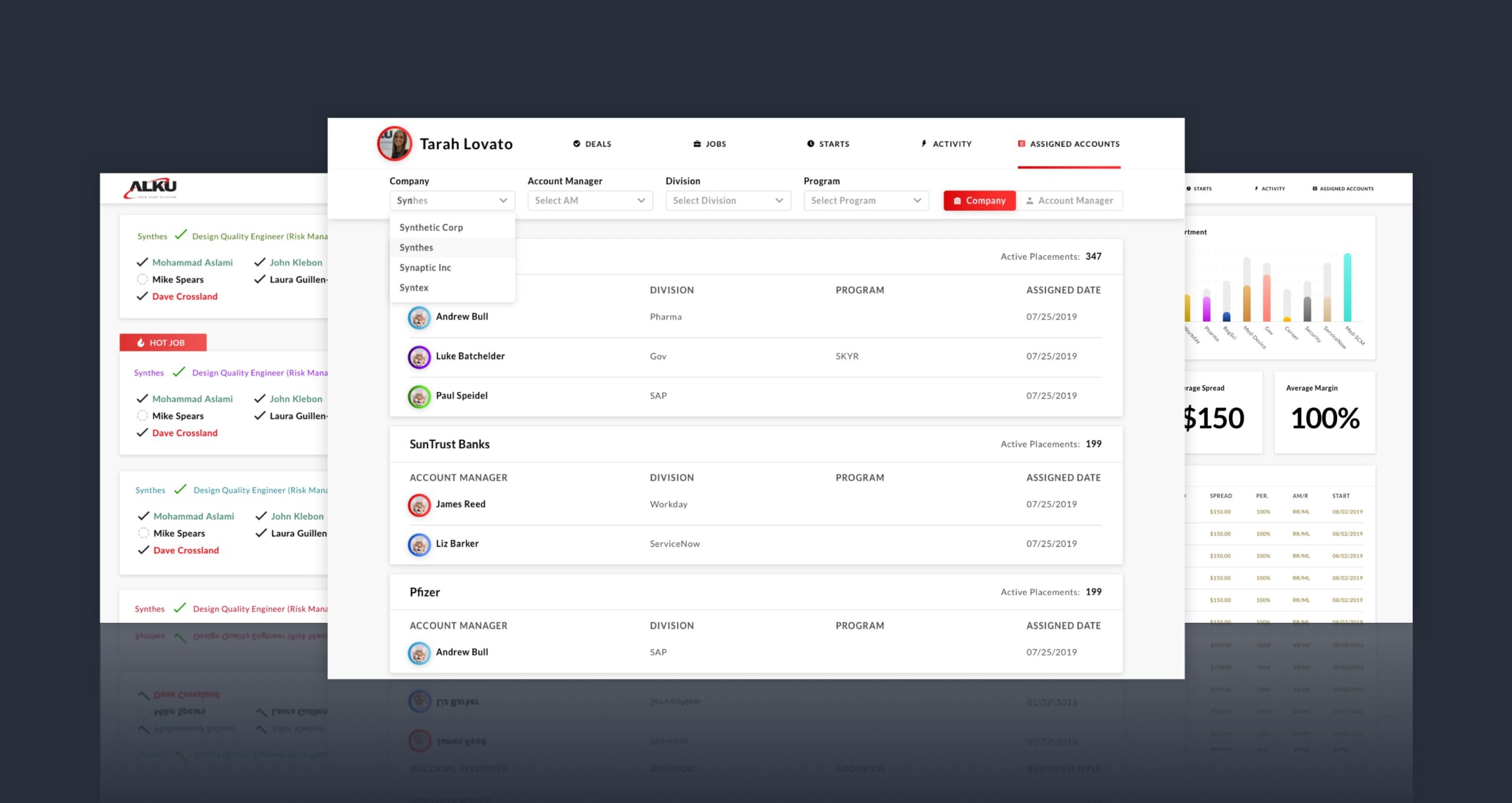Toggle Dave Crossland check in Hot Job card
The height and width of the screenshot is (803, 1512).
pos(142,433)
